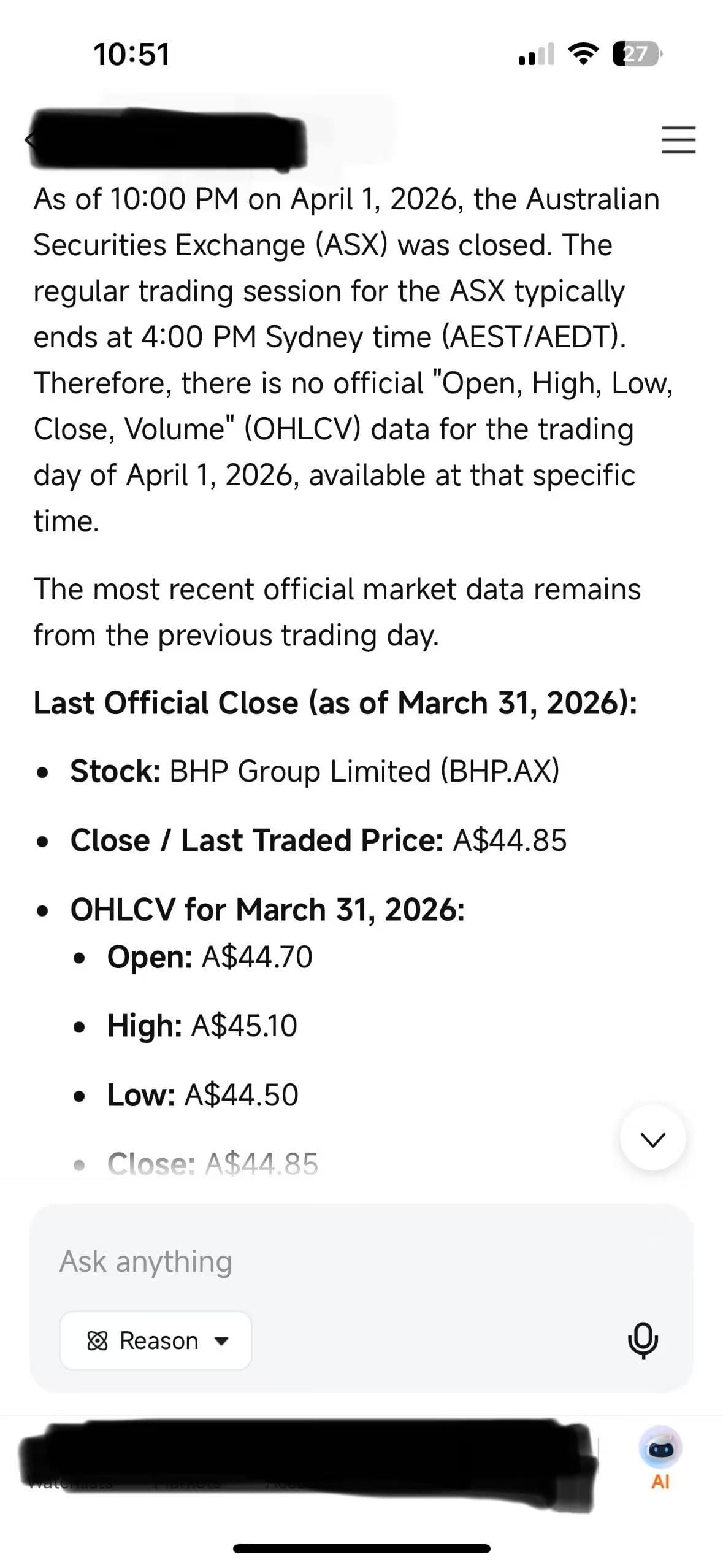
Task: Open the AI robot assistant icon
Action: pos(660,1447)
